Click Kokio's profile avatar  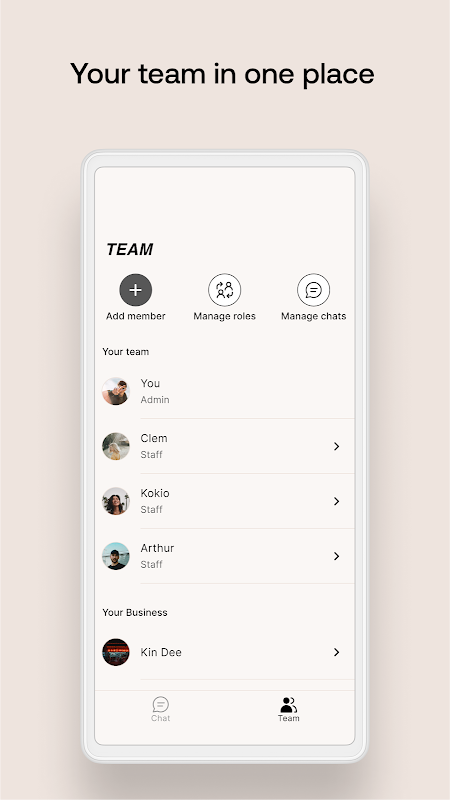(116, 501)
